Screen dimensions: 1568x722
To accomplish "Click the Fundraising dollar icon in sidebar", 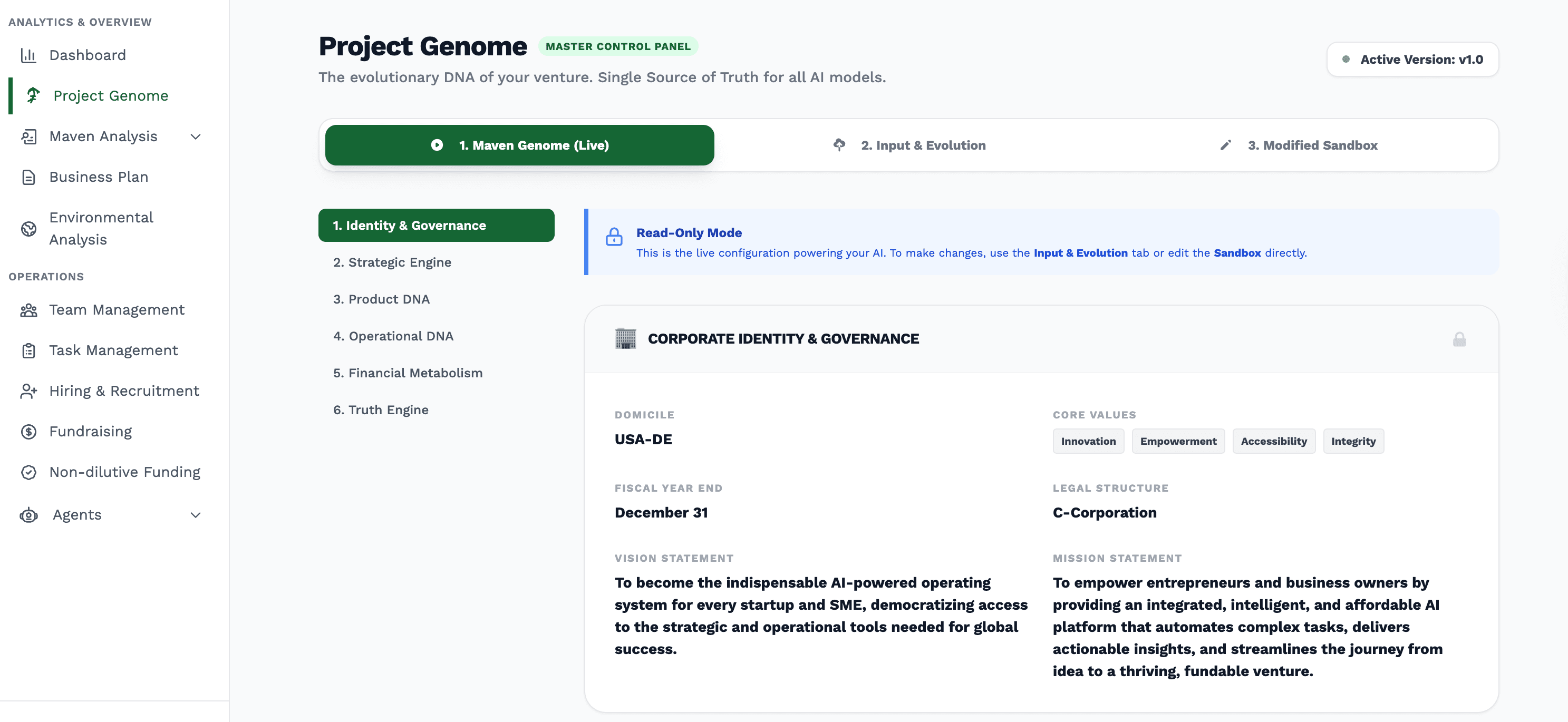I will click(28, 431).
